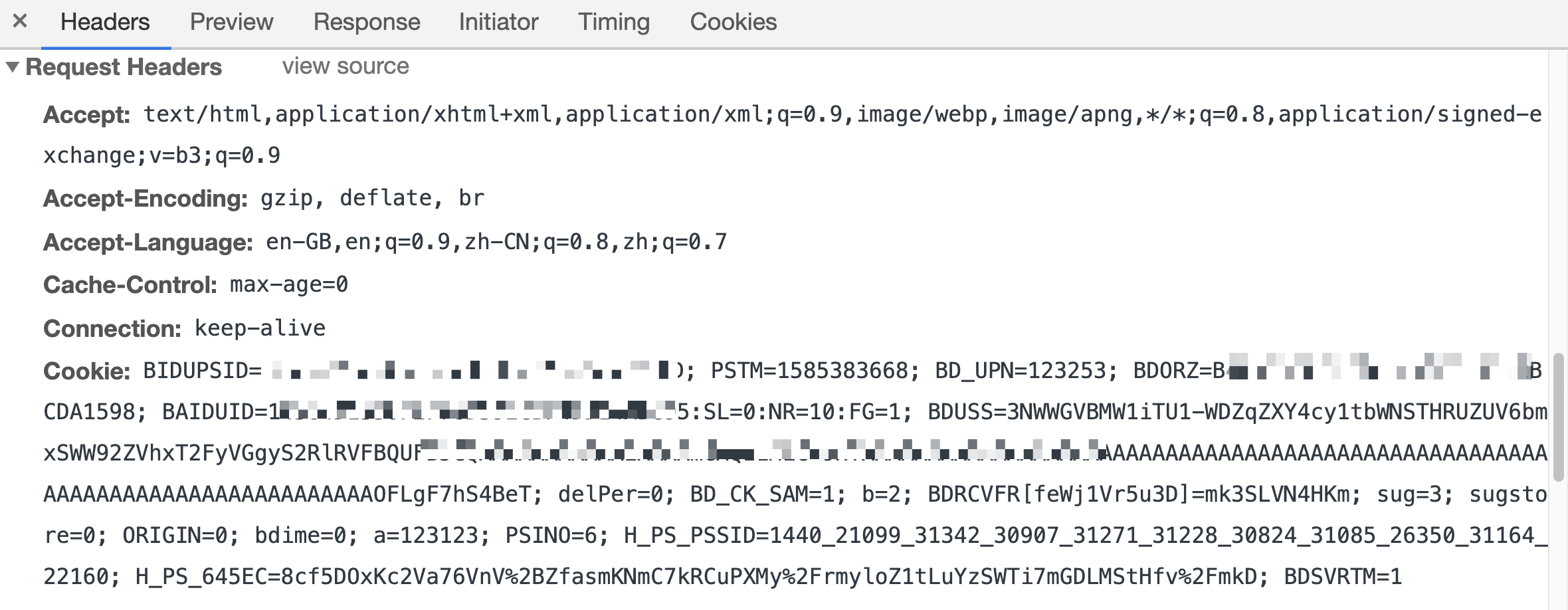Open the Initiator tab
This screenshot has width=1568, height=610.
(498, 22)
